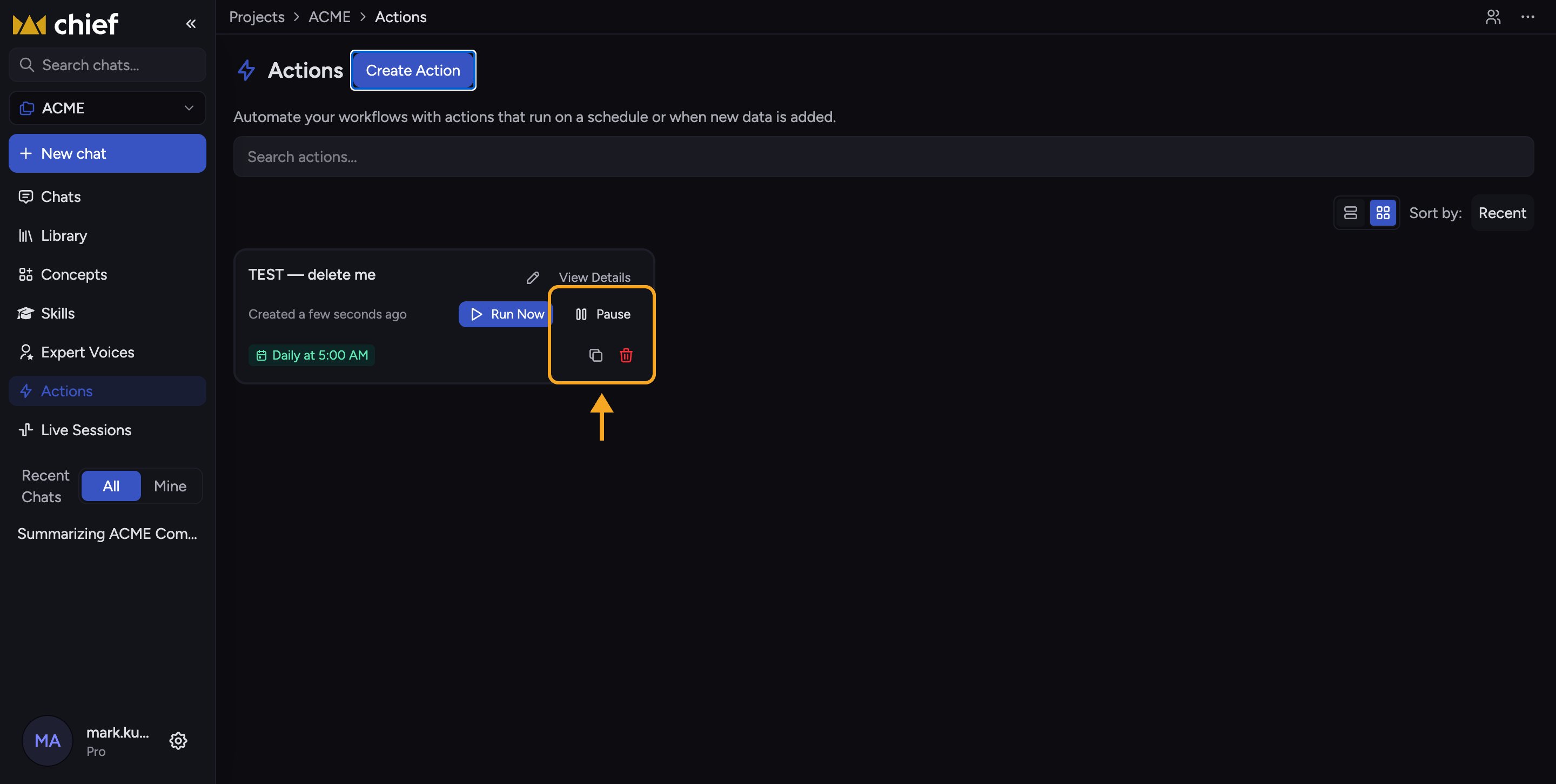Click the TEST — delete me title
The height and width of the screenshot is (784, 1556).
point(312,275)
